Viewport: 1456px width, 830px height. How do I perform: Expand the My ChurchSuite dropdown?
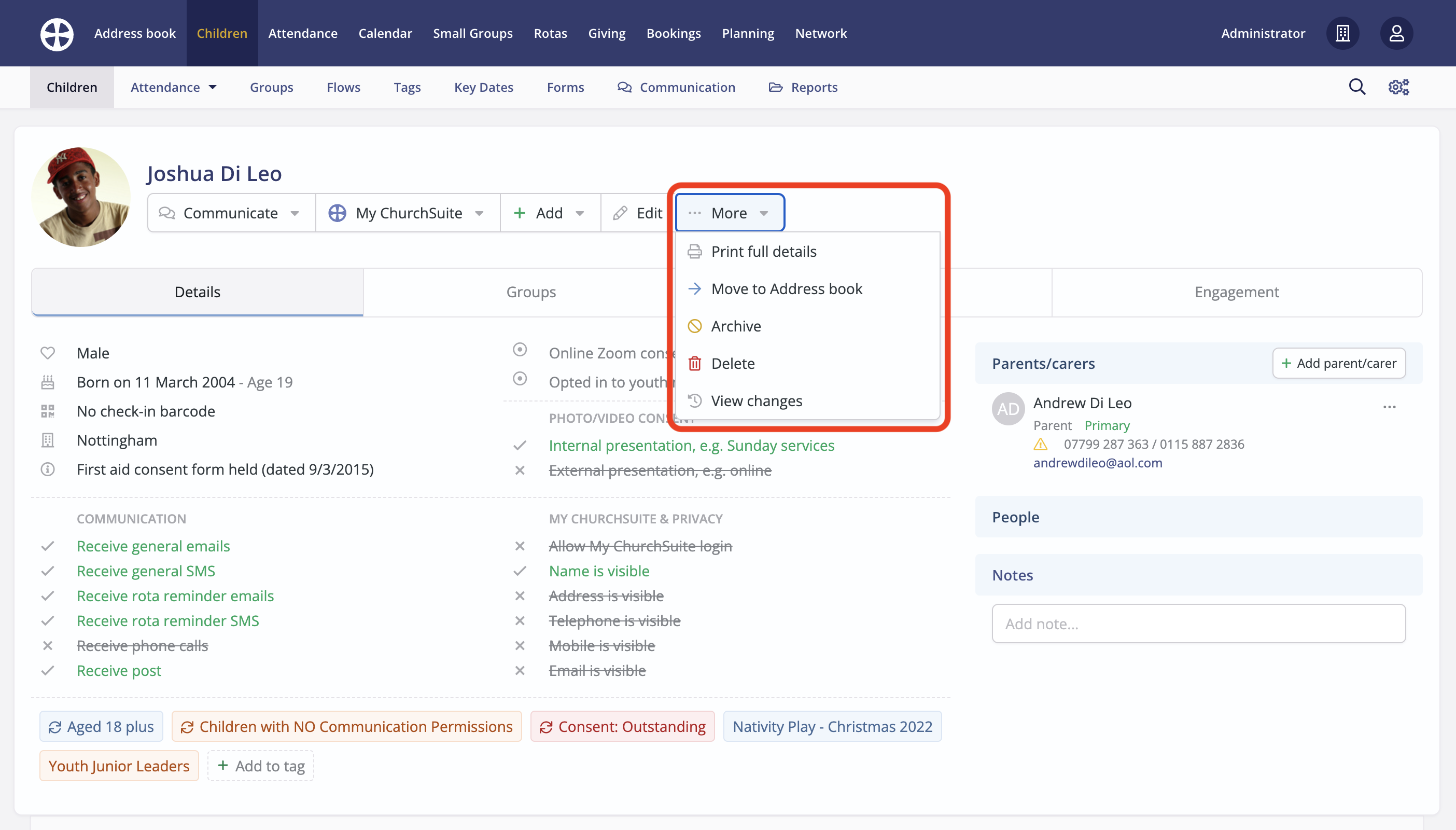[x=408, y=213]
